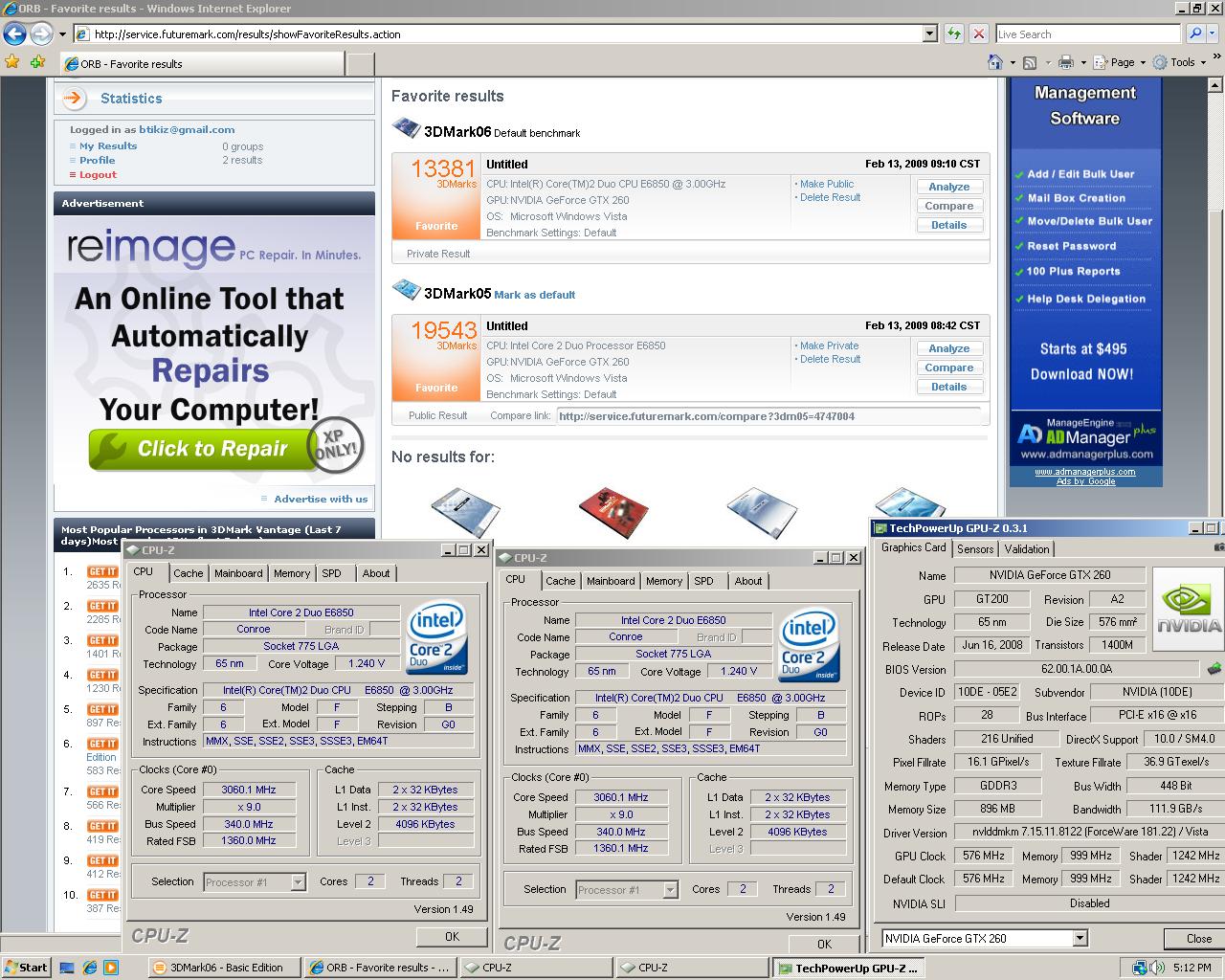The image size is (1225, 980).
Task: Switch to SPD tab in right CPU-Z
Action: [x=703, y=581]
